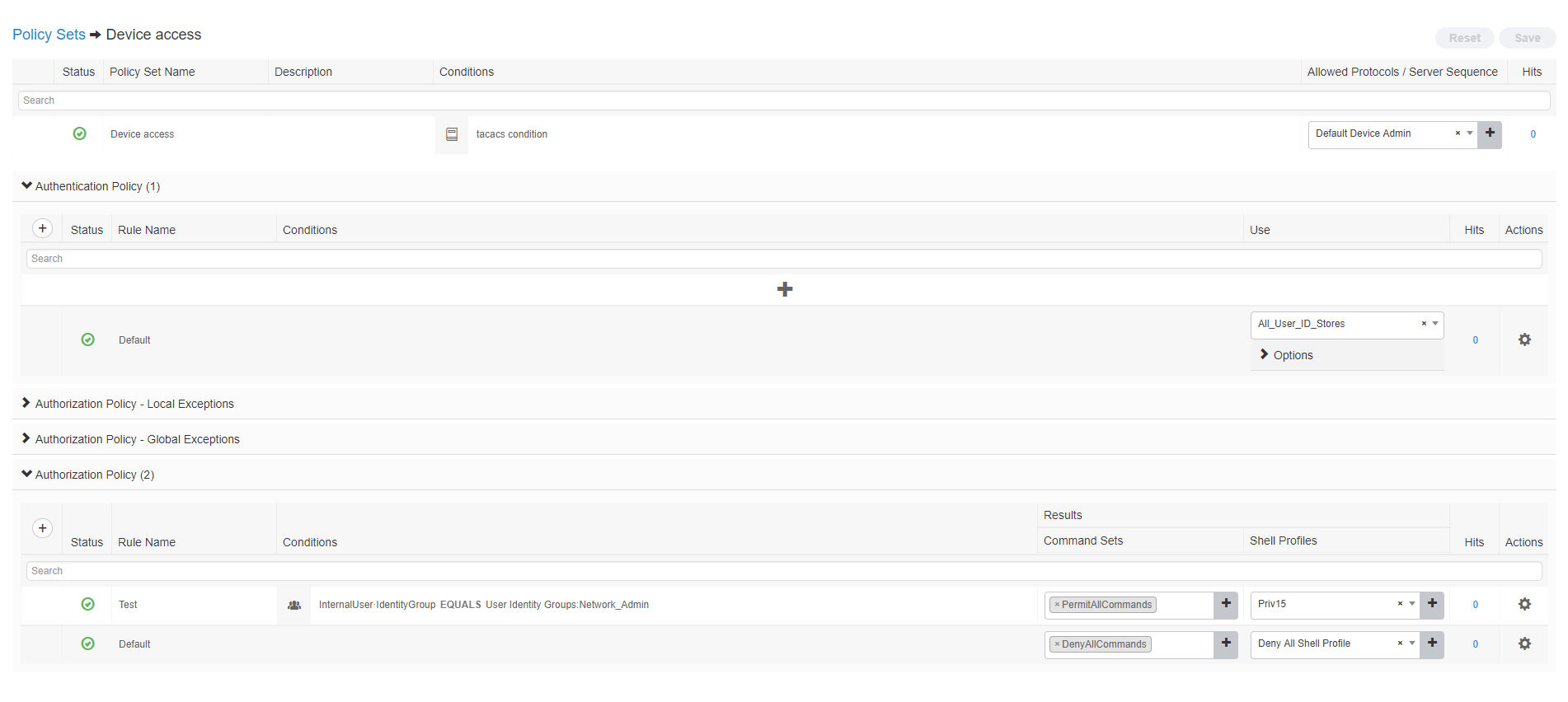Open the All_User_ID_Stores dropdown
Image resolution: width=1568 pixels, height=702 pixels.
(1435, 324)
